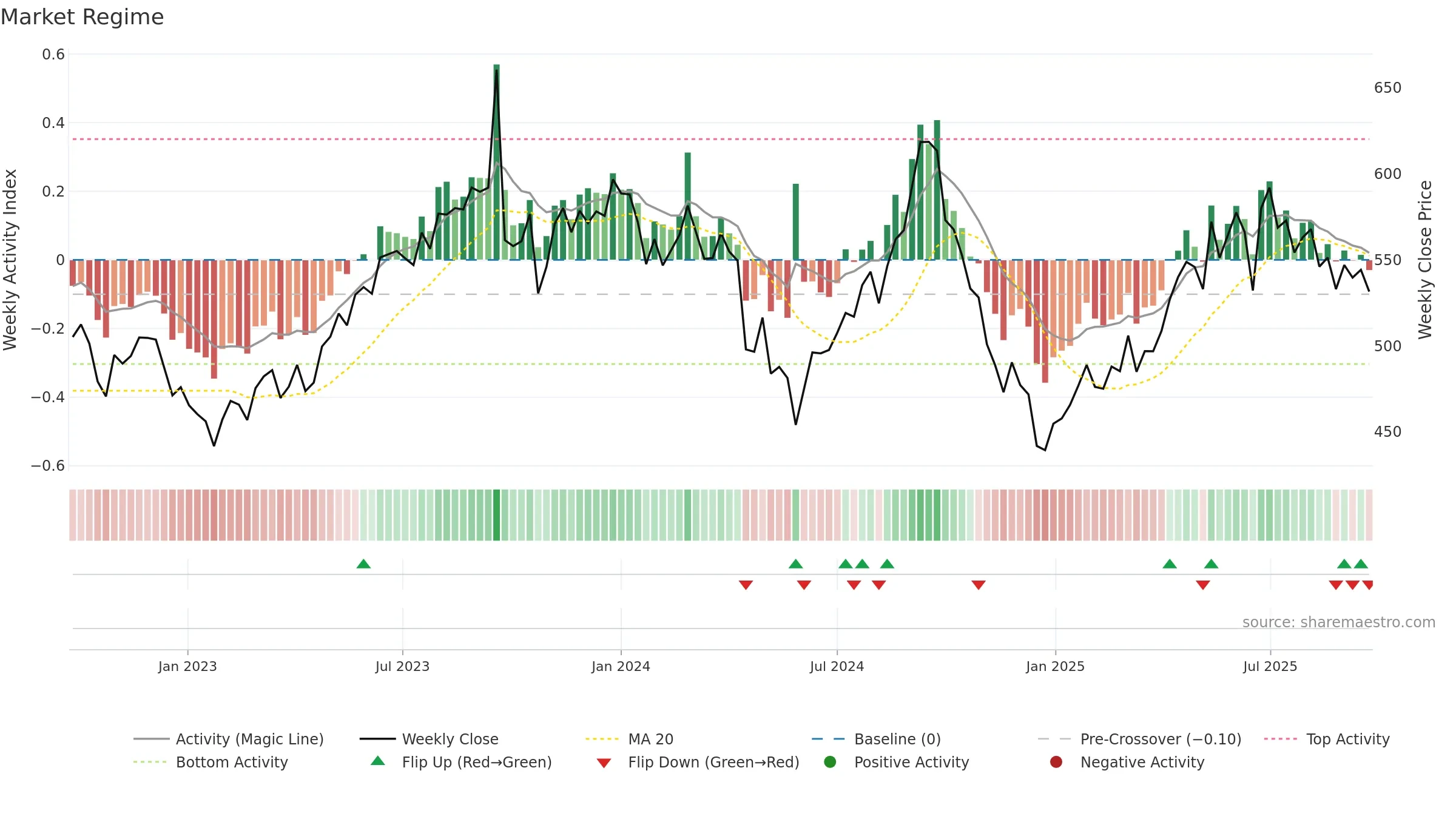
Task: Toggle Activity (Magic Line) legend entry
Action: coord(229,739)
